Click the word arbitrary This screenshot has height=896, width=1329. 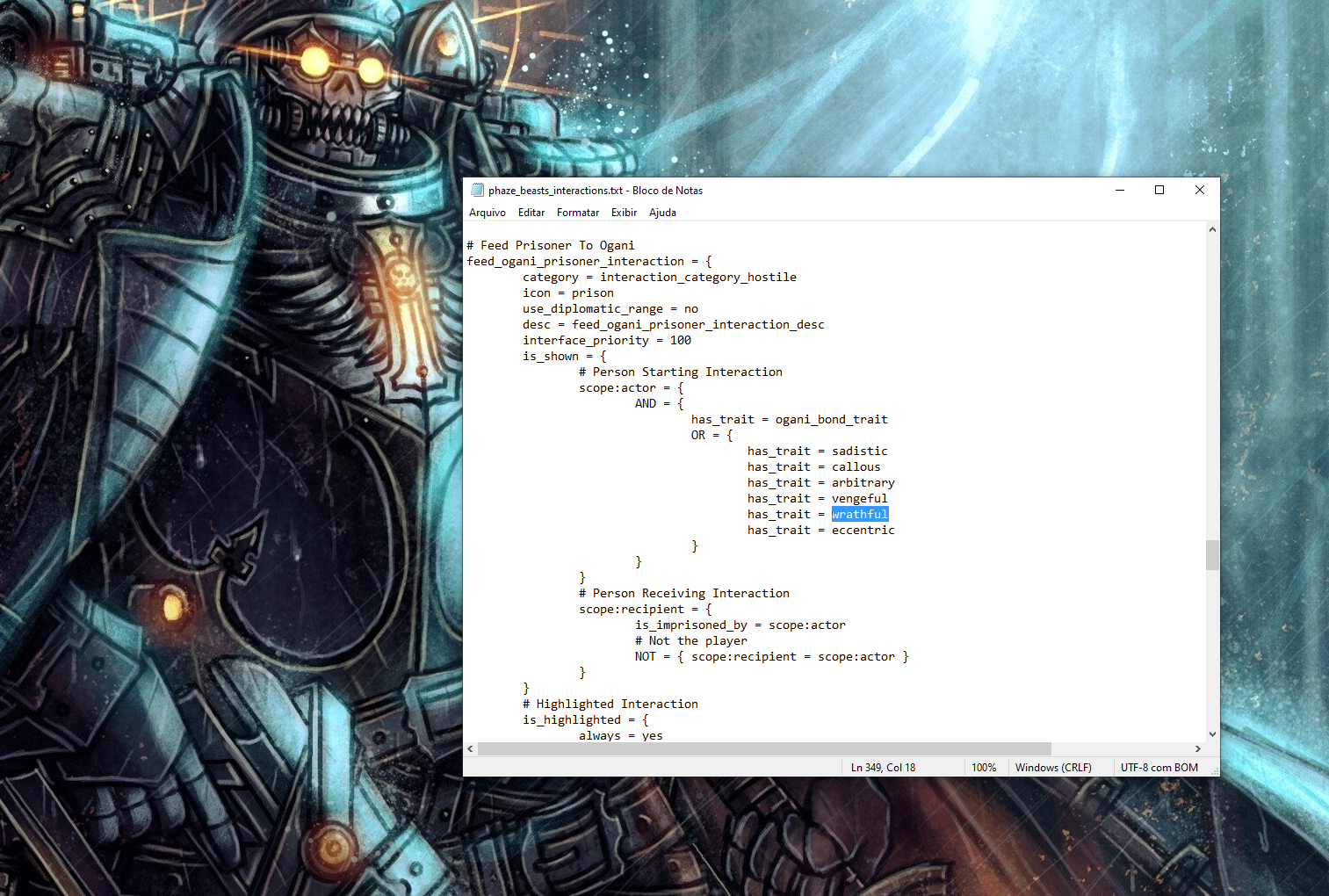(x=863, y=483)
